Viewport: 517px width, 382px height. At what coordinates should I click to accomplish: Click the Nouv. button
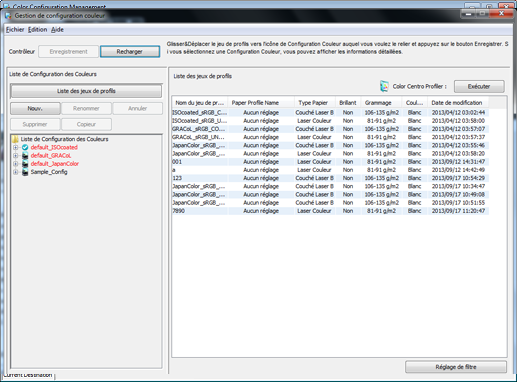tap(35, 108)
